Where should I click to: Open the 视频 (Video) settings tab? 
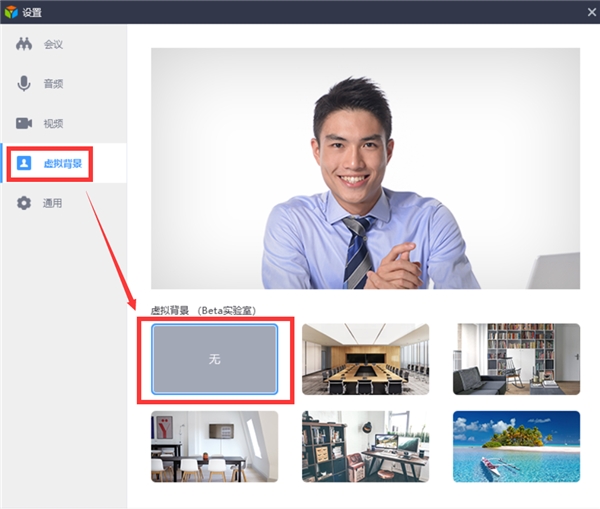(x=64, y=123)
